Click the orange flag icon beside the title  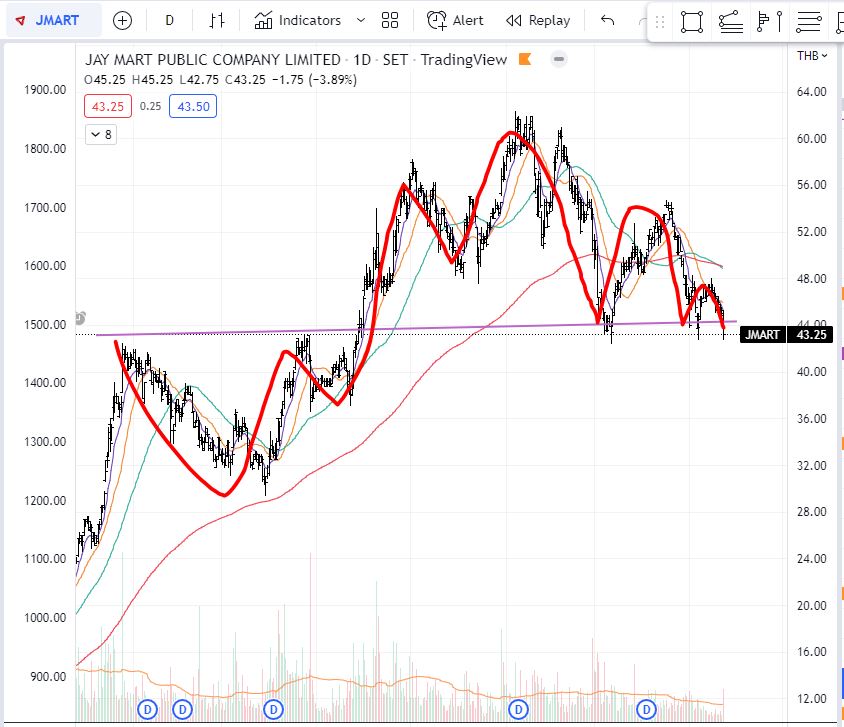[x=525, y=59]
